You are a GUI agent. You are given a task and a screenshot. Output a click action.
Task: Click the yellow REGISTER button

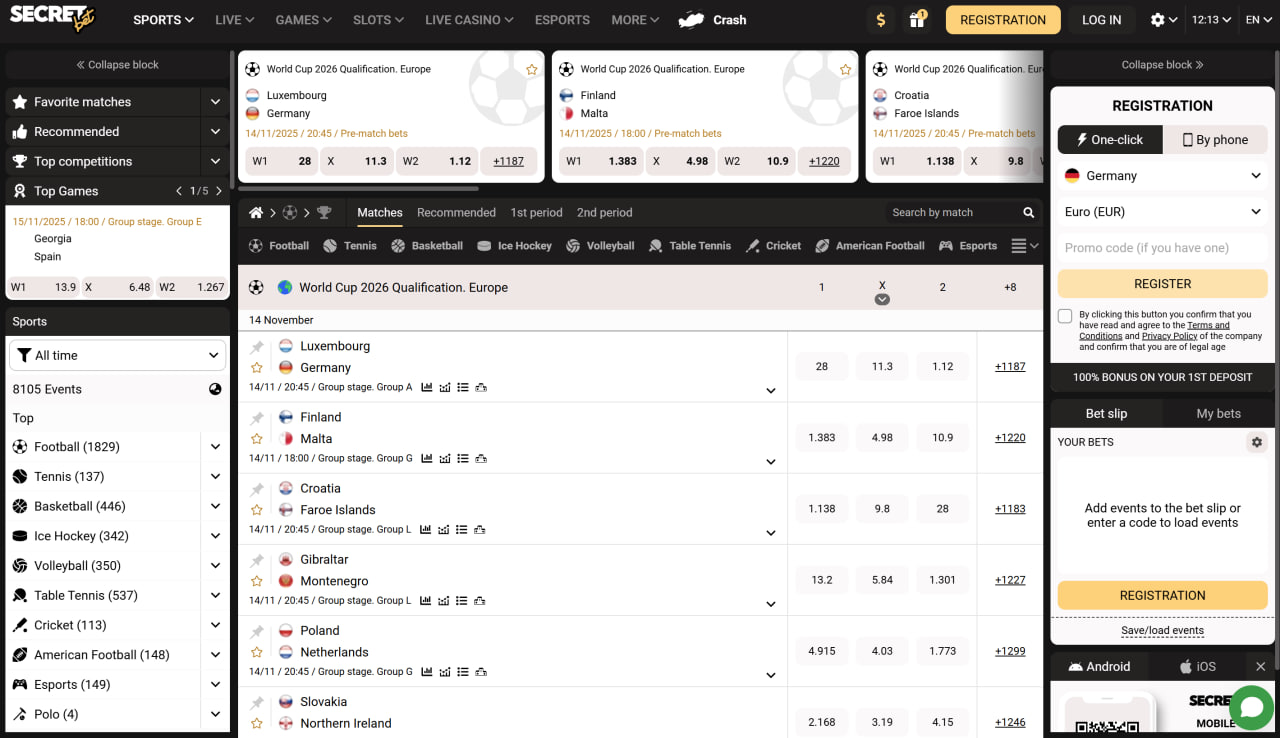tap(1162, 284)
